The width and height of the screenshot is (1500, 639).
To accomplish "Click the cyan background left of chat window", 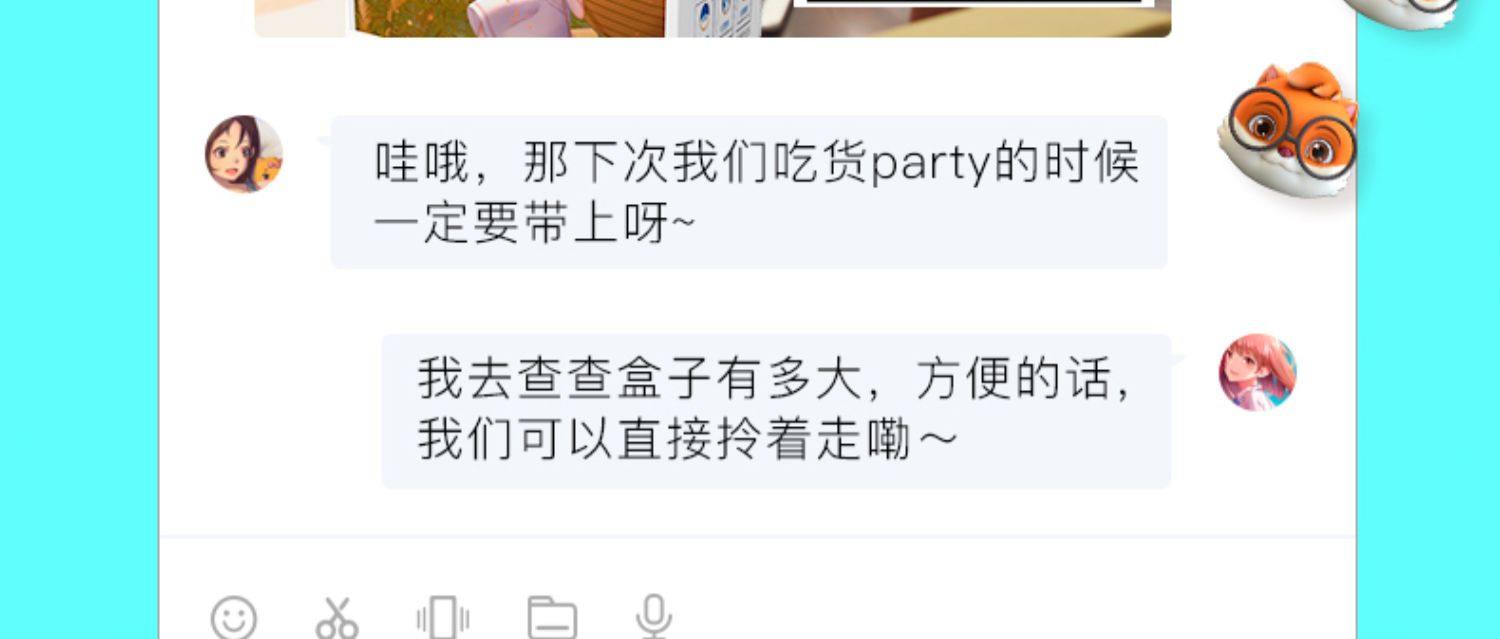I will click(x=79, y=320).
